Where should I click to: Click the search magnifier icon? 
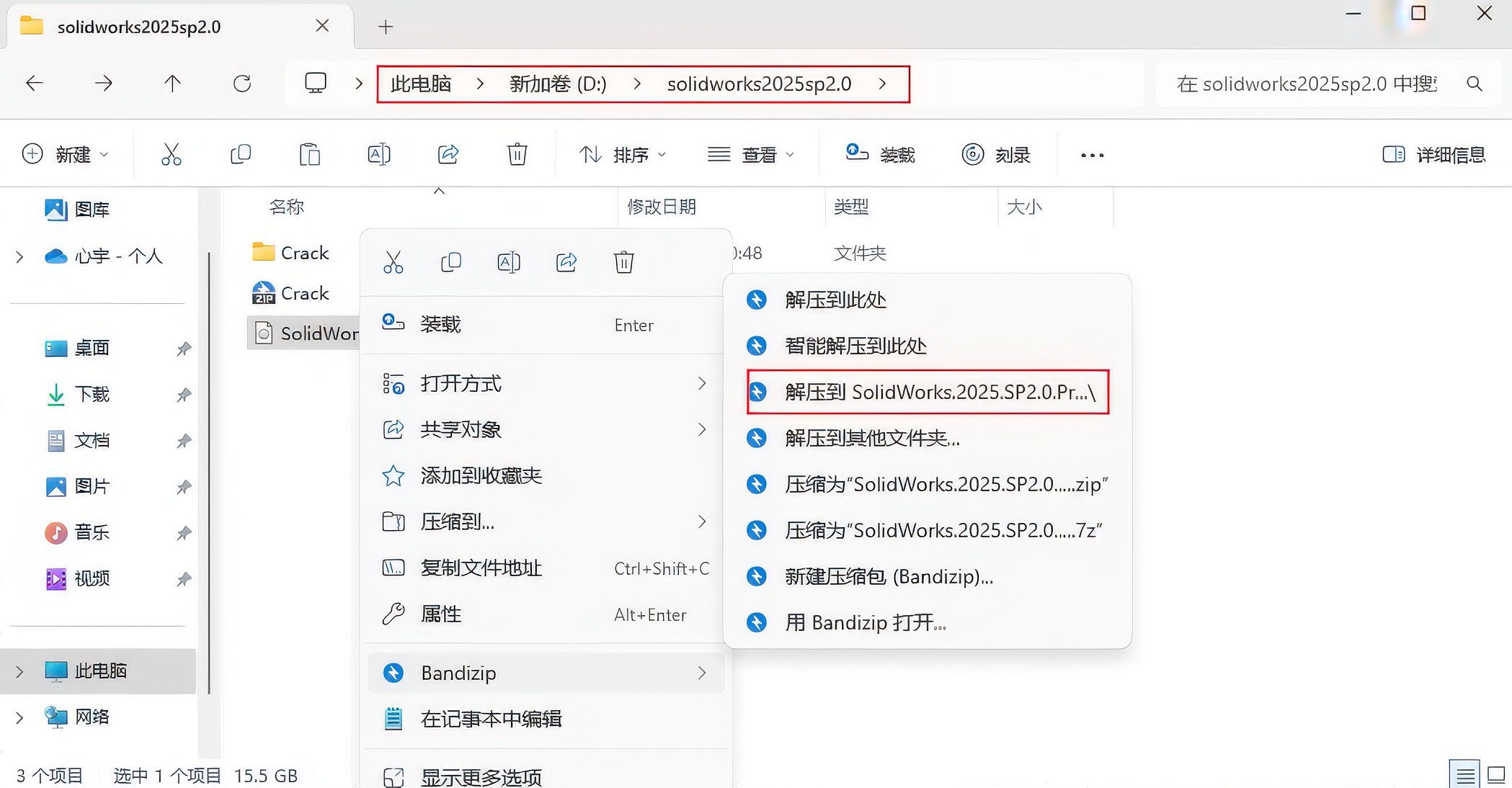point(1475,84)
